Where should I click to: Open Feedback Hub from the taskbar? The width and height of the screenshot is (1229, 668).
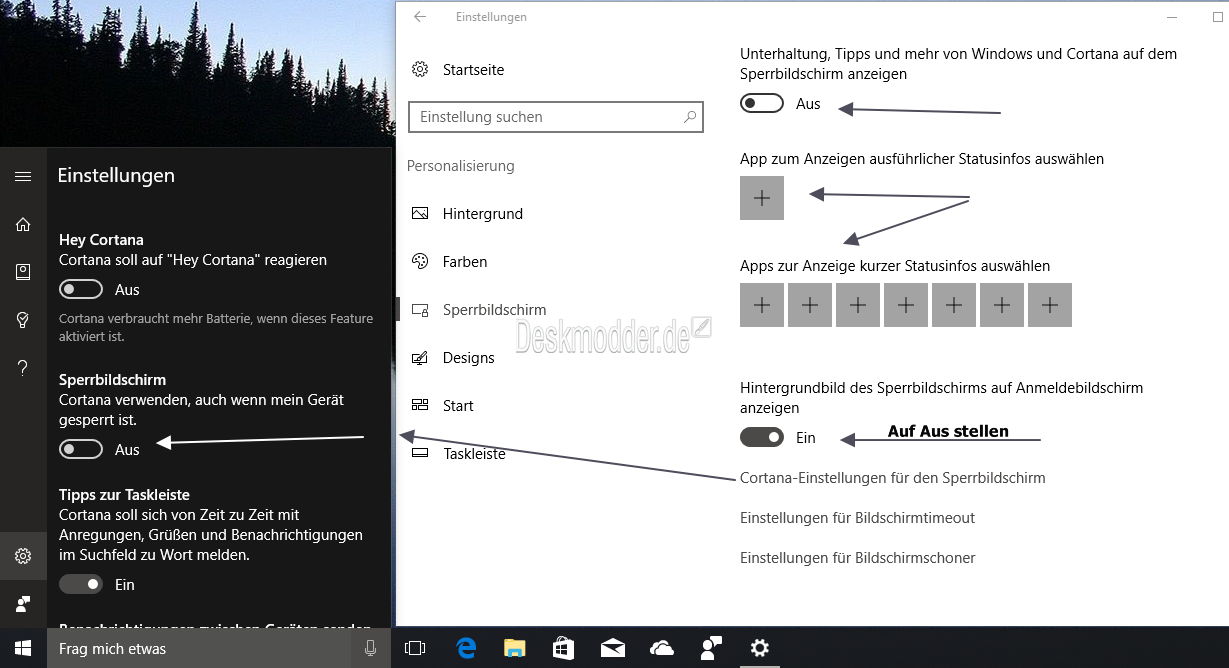pyautogui.click(x=711, y=648)
